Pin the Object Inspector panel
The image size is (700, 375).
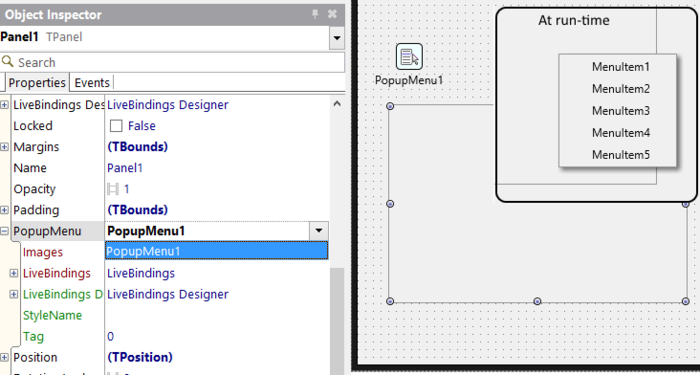315,14
